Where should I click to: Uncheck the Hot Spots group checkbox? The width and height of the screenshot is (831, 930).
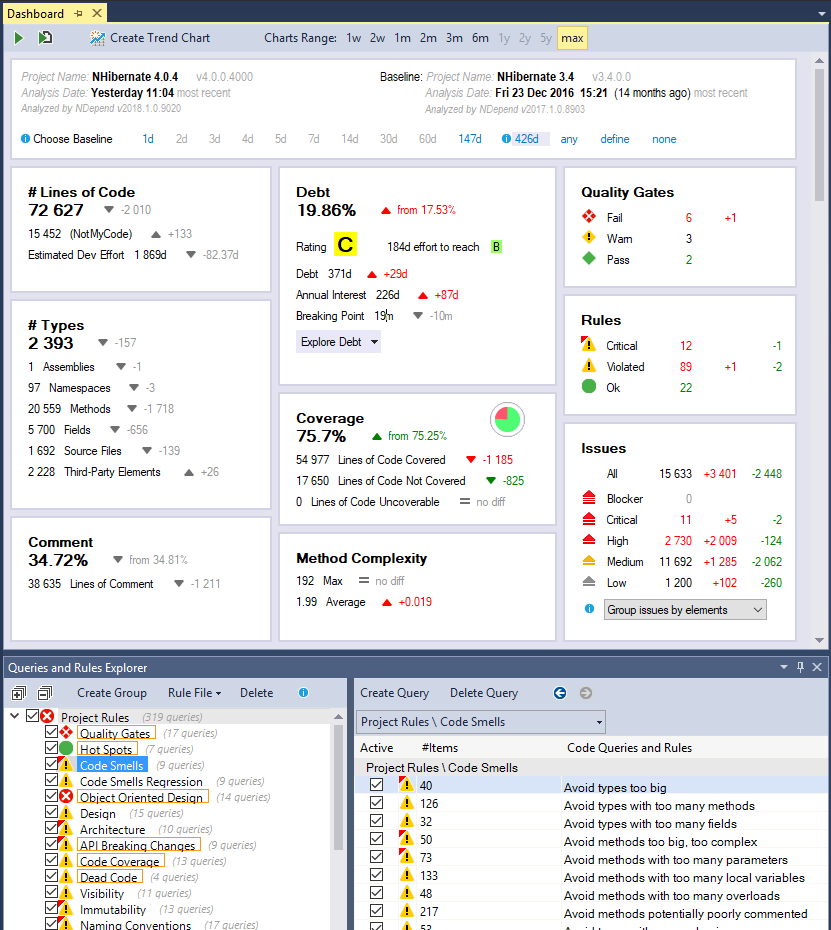click(x=52, y=748)
